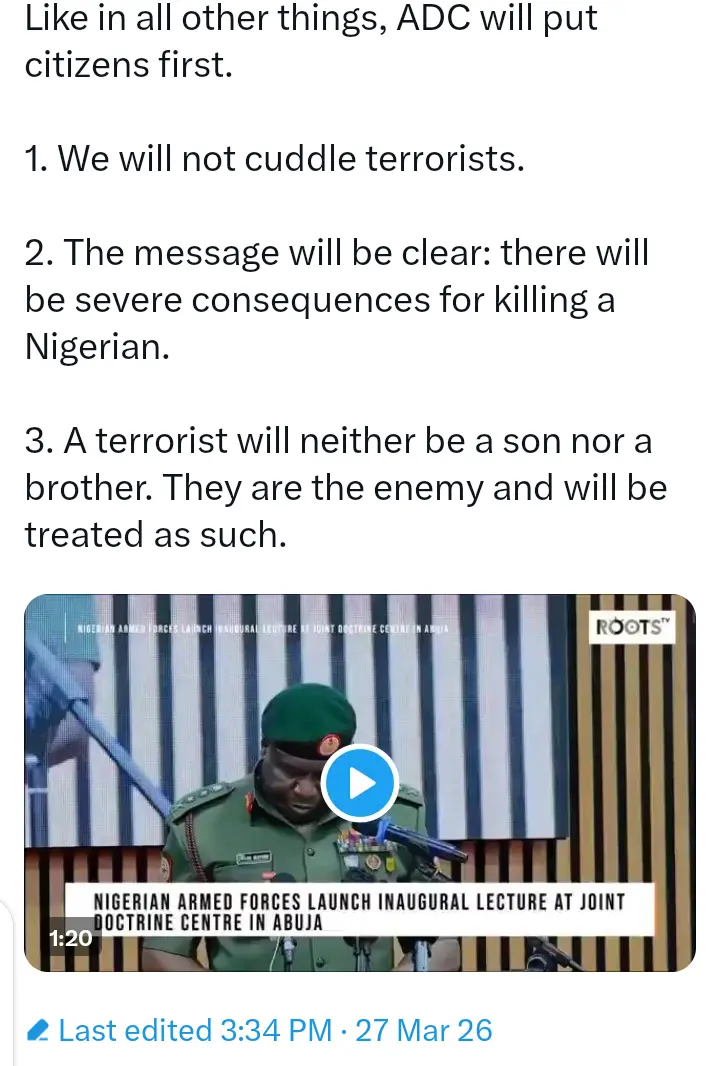Open the Last edited history link
Image resolution: width=720 pixels, height=1066 pixels.
coord(135,1031)
